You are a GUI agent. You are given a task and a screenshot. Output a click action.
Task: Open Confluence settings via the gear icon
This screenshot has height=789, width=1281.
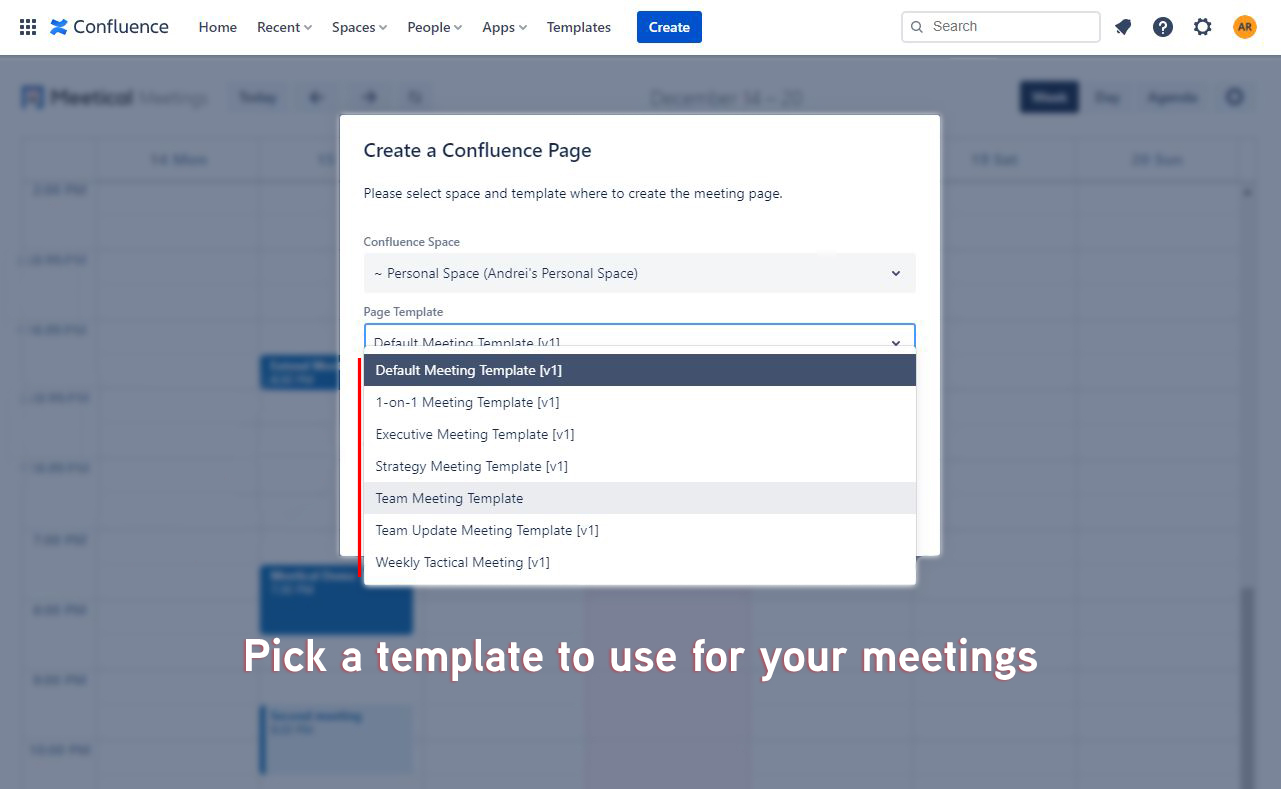[1202, 27]
